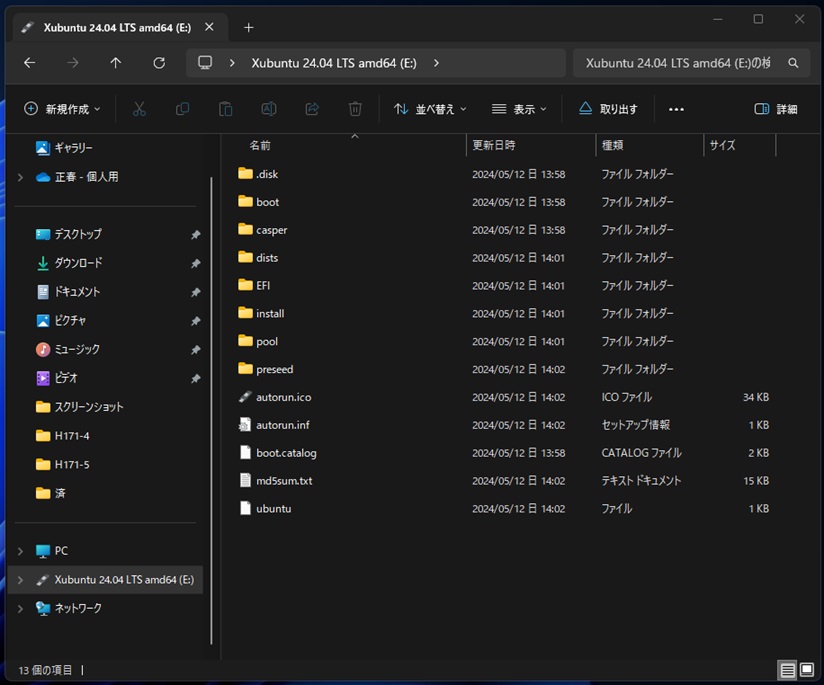
Task: Open the H171-4 folder in sidebar
Action: (x=62, y=436)
